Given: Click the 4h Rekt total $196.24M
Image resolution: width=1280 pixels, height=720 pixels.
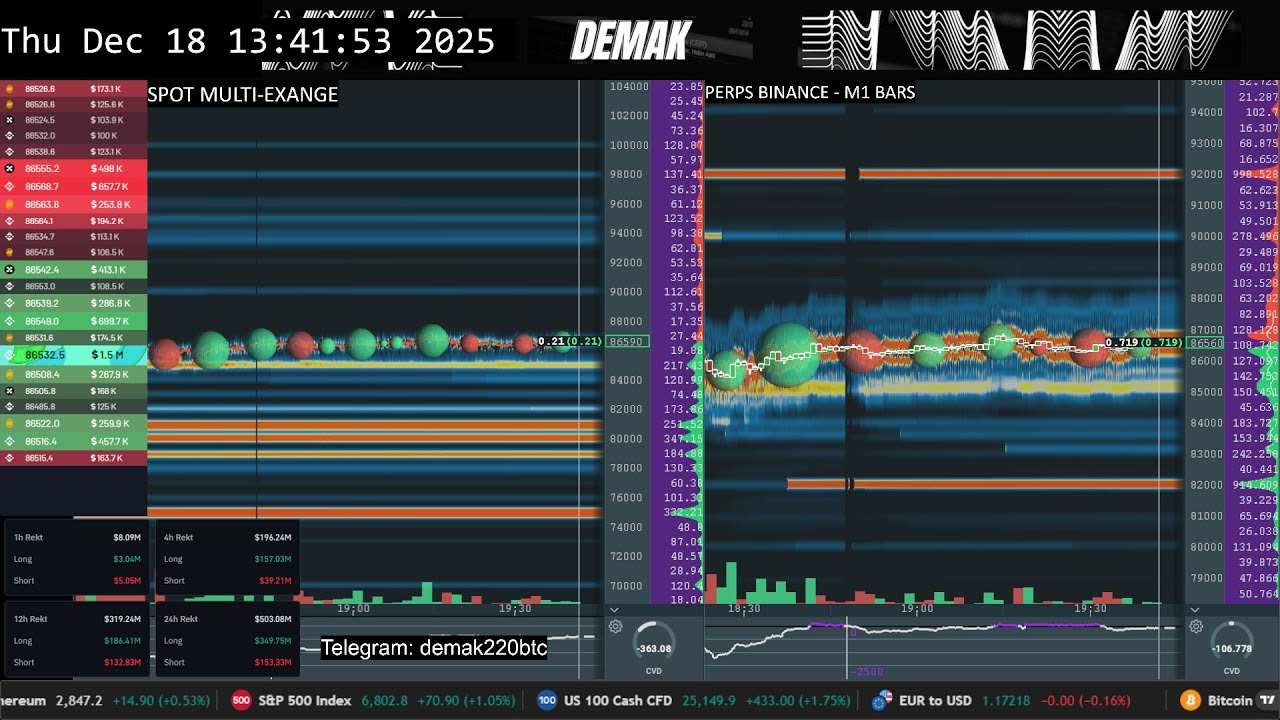Looking at the screenshot, I should [x=273, y=537].
